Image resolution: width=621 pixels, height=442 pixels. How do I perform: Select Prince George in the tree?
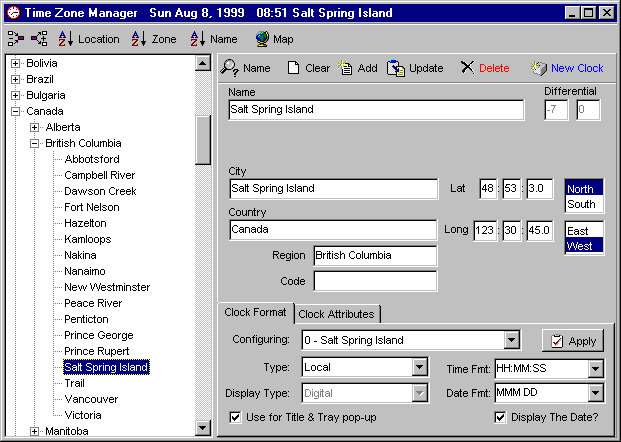(99, 335)
